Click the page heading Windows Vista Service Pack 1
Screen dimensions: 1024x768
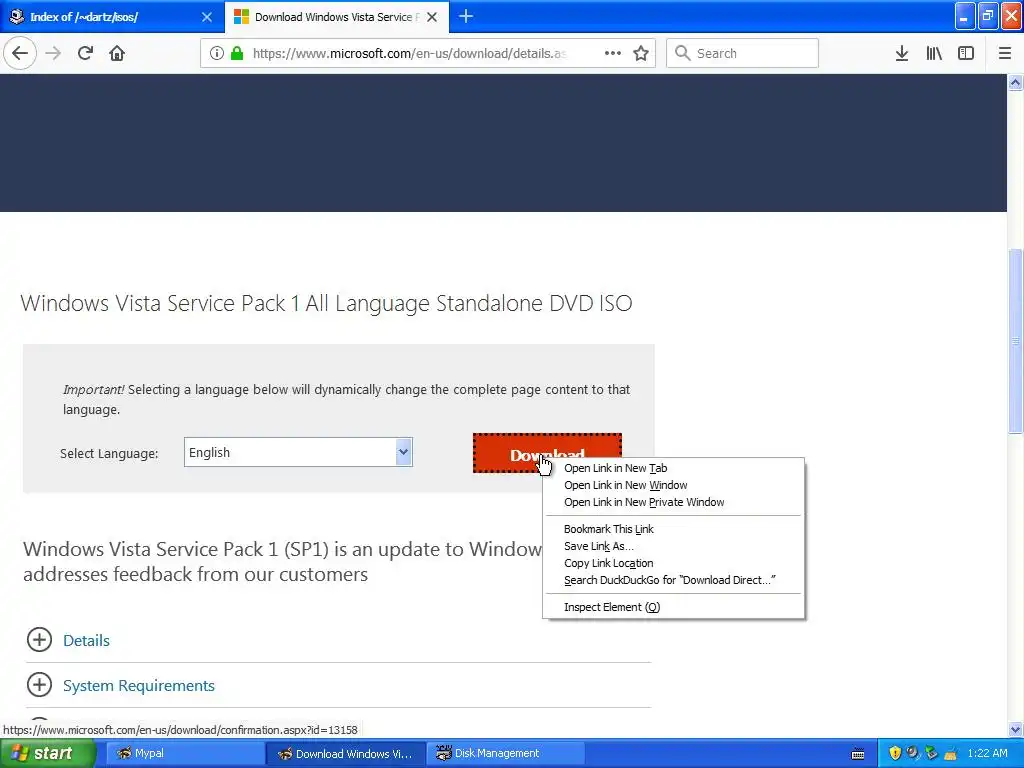coord(327,303)
